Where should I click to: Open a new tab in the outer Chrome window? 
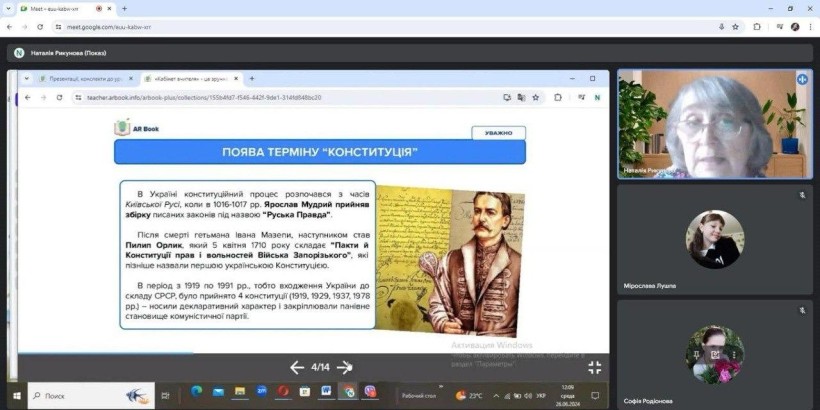pyautogui.click(x=124, y=9)
